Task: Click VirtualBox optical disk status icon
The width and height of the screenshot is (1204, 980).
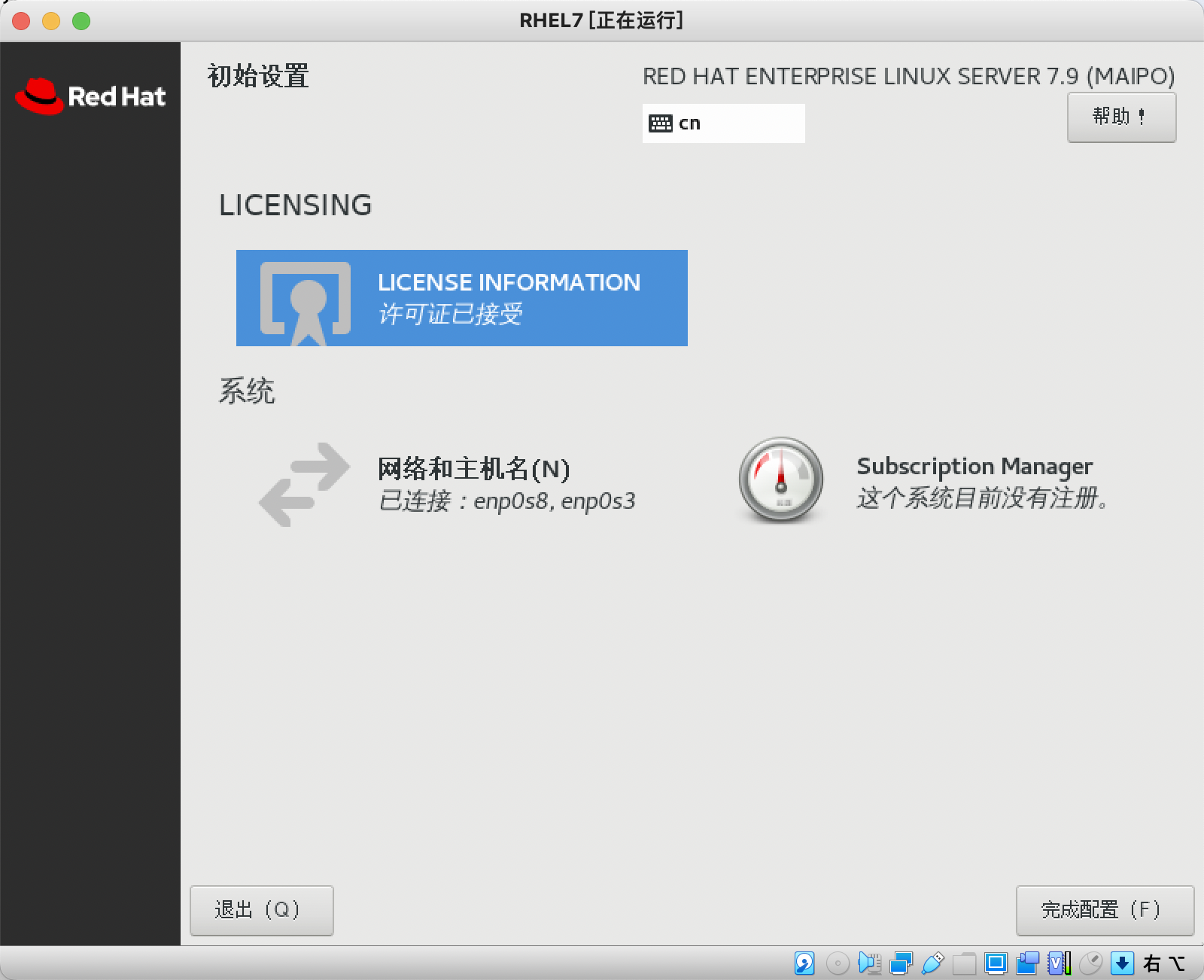Action: click(x=838, y=963)
